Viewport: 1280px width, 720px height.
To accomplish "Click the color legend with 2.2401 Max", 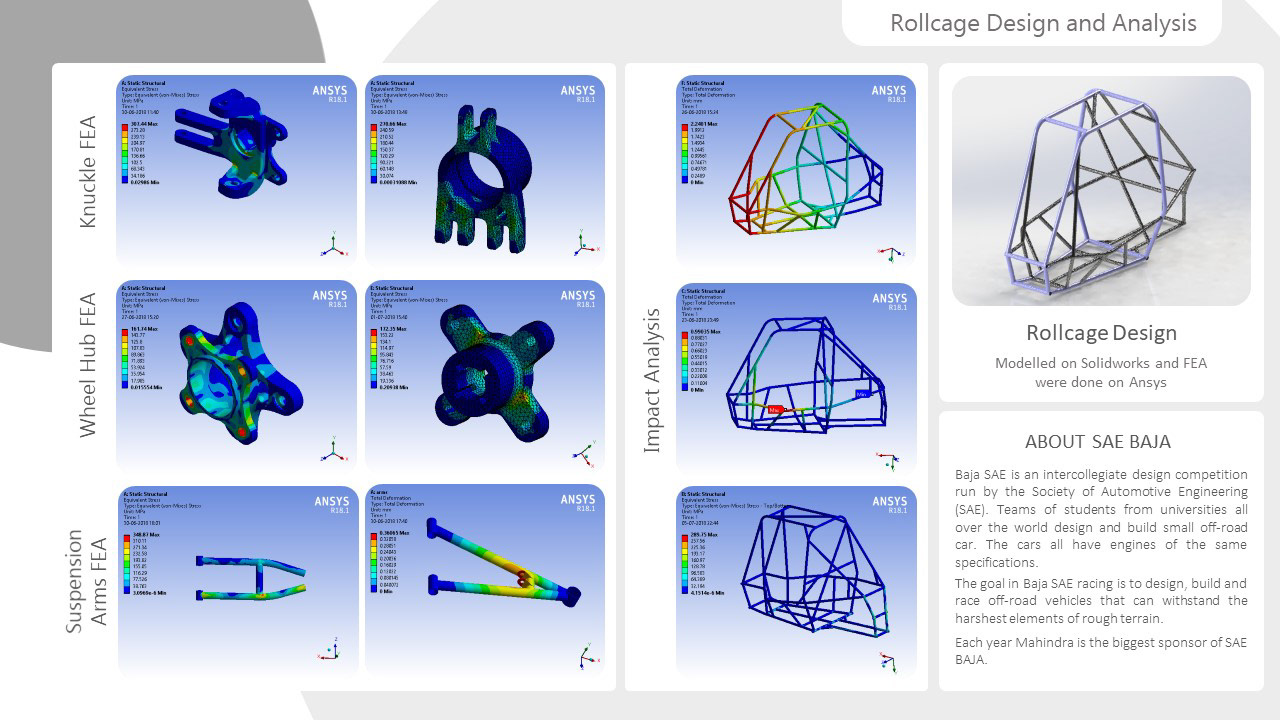I will click(700, 153).
